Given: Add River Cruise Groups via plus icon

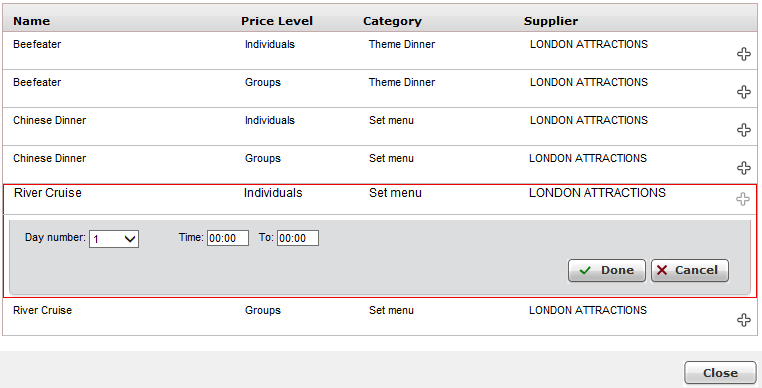Looking at the screenshot, I should click(x=744, y=320).
